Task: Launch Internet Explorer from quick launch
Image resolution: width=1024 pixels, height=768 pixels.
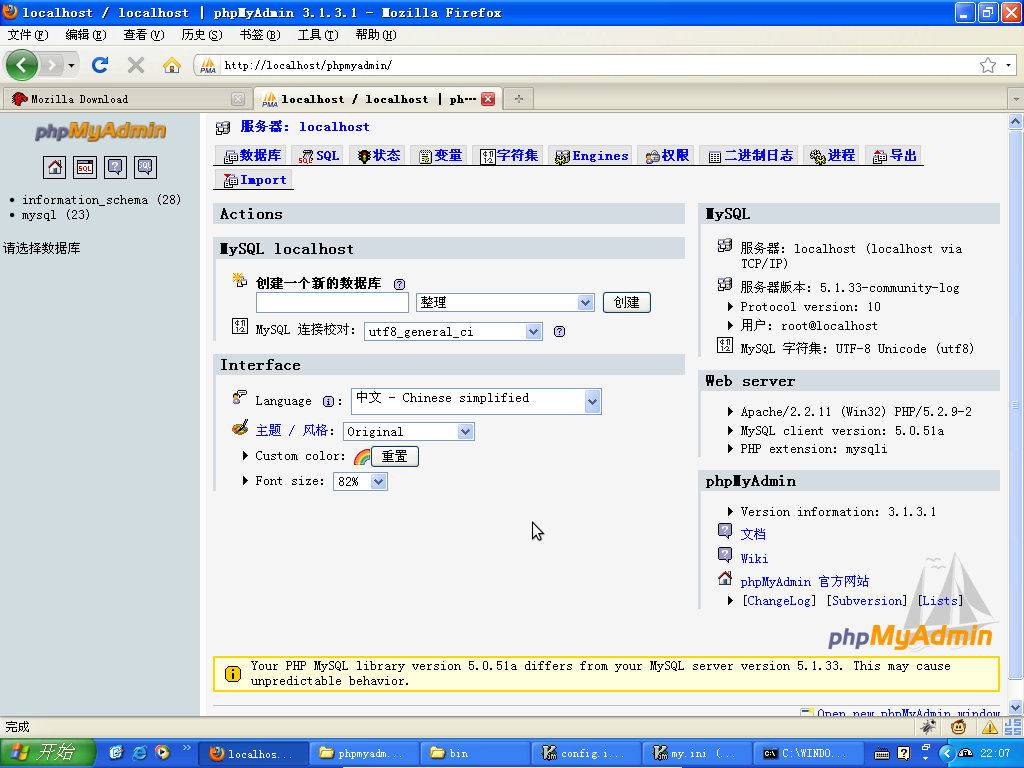Action: tap(139, 753)
